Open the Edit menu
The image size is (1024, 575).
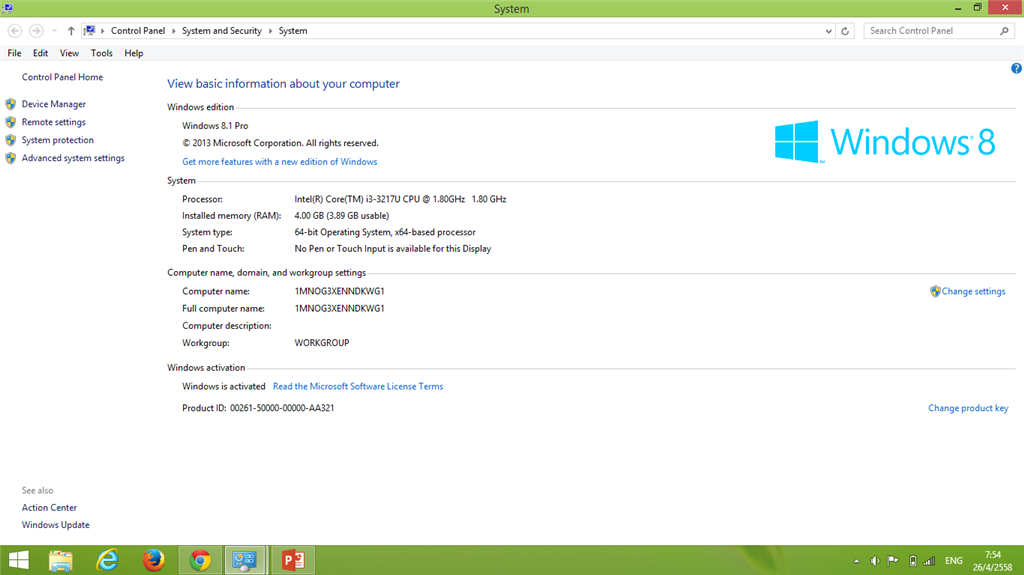click(x=40, y=53)
